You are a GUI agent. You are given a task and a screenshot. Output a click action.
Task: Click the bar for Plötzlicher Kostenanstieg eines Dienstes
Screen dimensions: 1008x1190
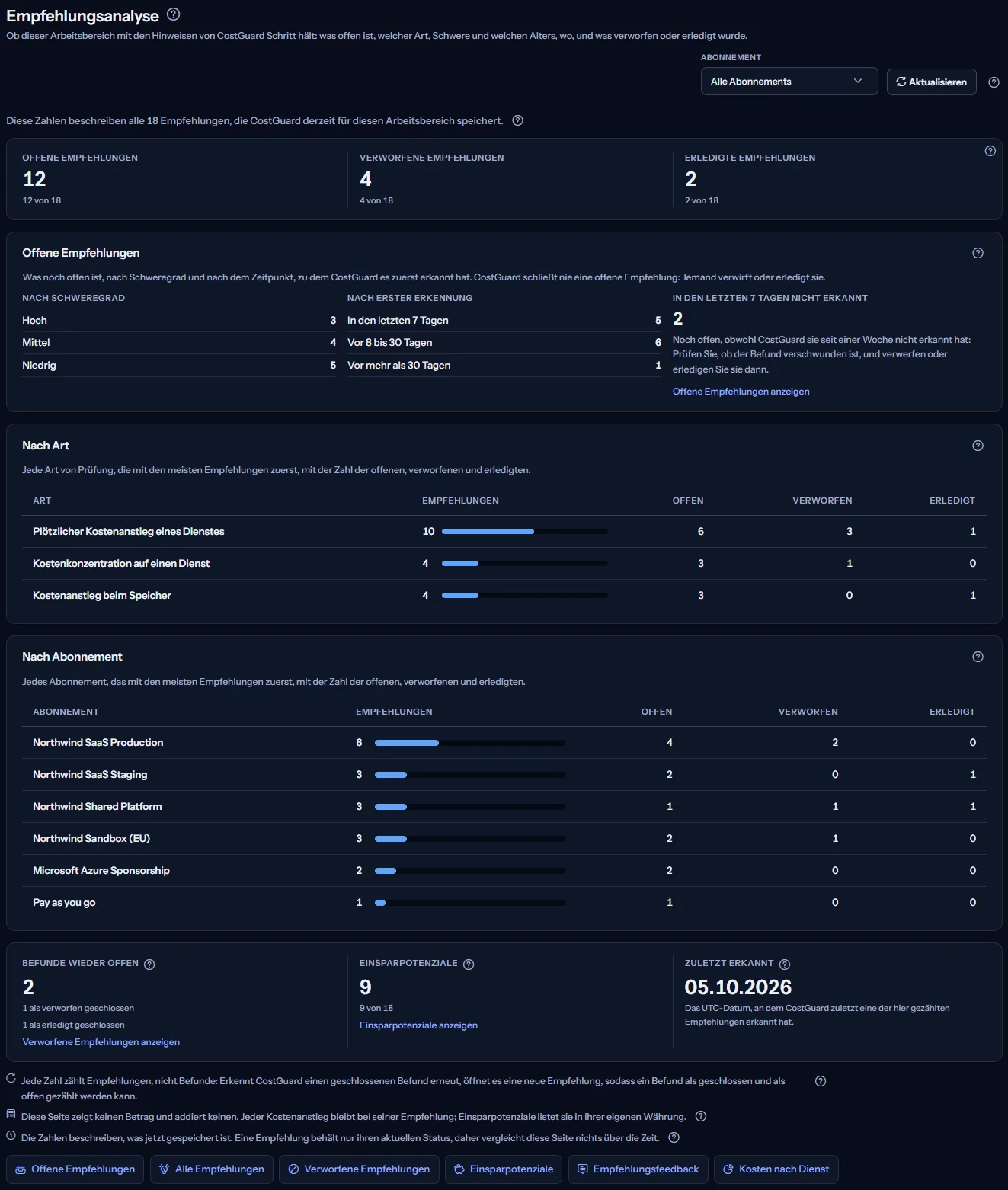pos(524,531)
